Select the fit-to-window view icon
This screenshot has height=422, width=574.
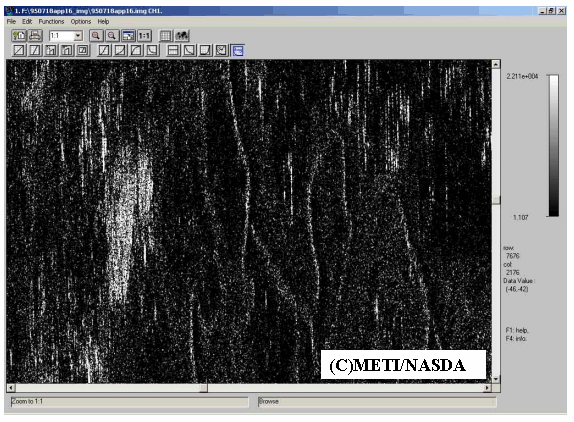click(128, 36)
